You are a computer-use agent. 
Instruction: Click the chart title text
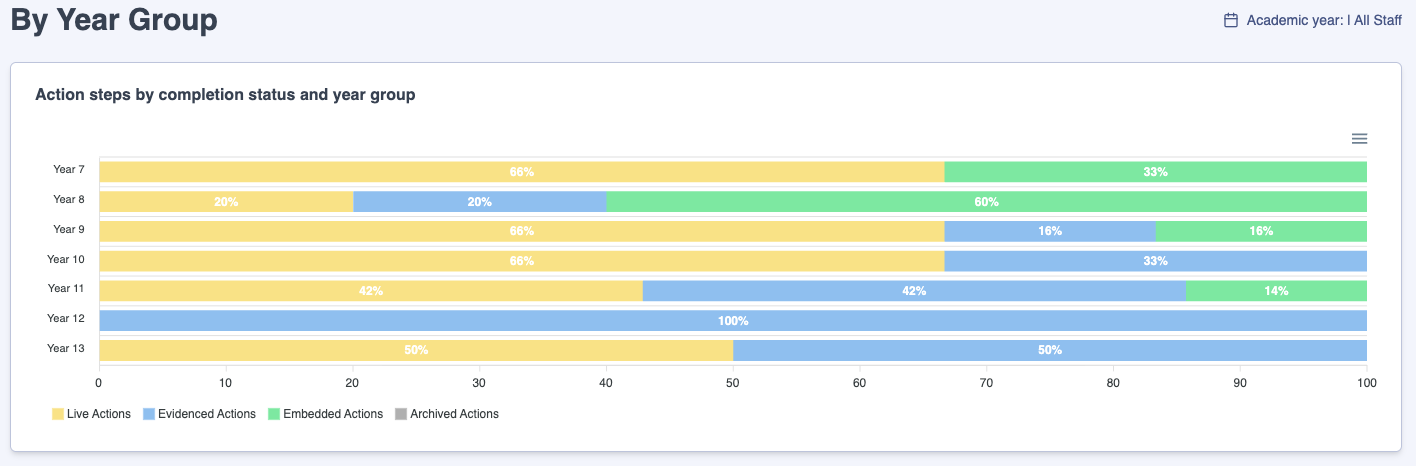pyautogui.click(x=225, y=95)
